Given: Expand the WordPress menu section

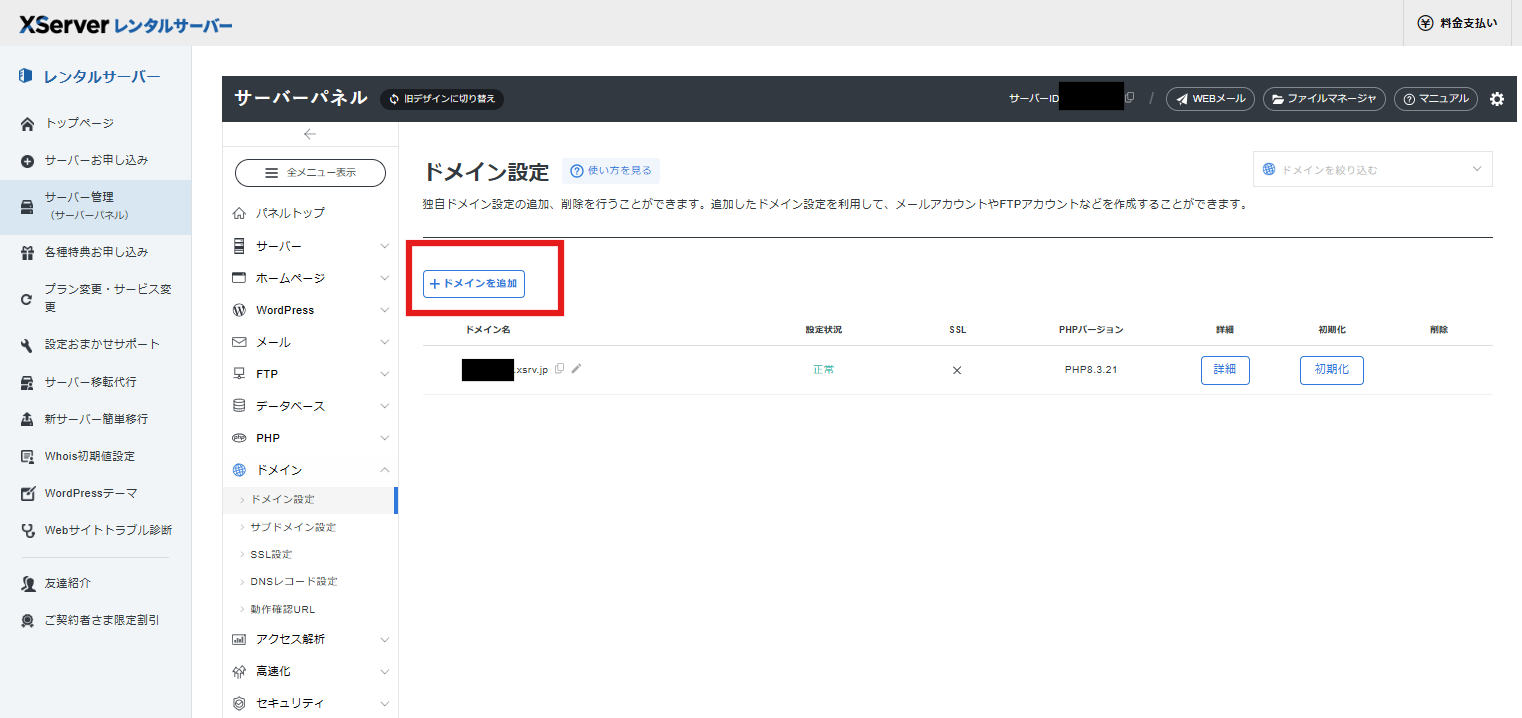Looking at the screenshot, I should [310, 310].
